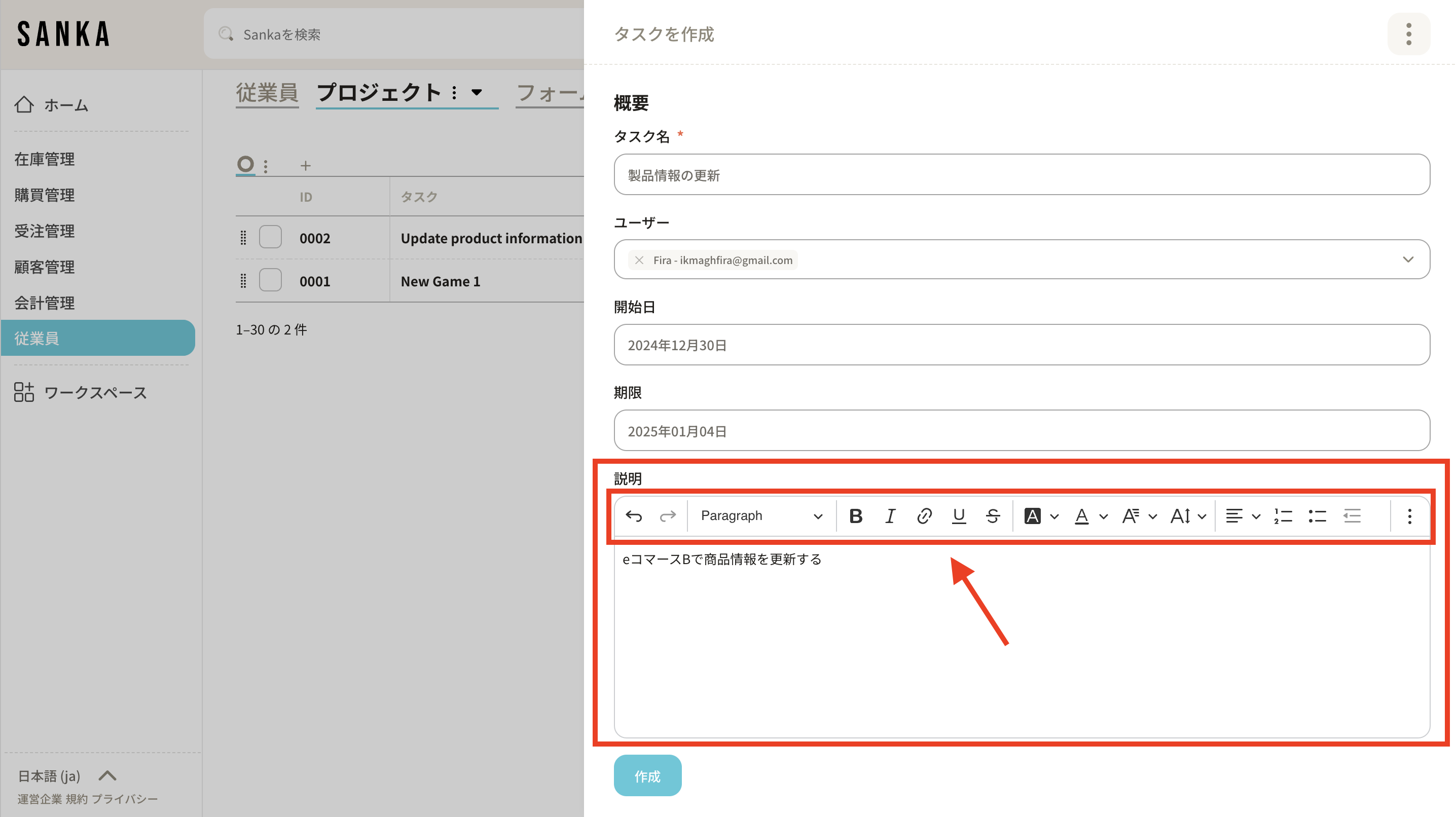Image resolution: width=1456 pixels, height=817 pixels.
Task: Insert a numbered list
Action: (x=1283, y=516)
